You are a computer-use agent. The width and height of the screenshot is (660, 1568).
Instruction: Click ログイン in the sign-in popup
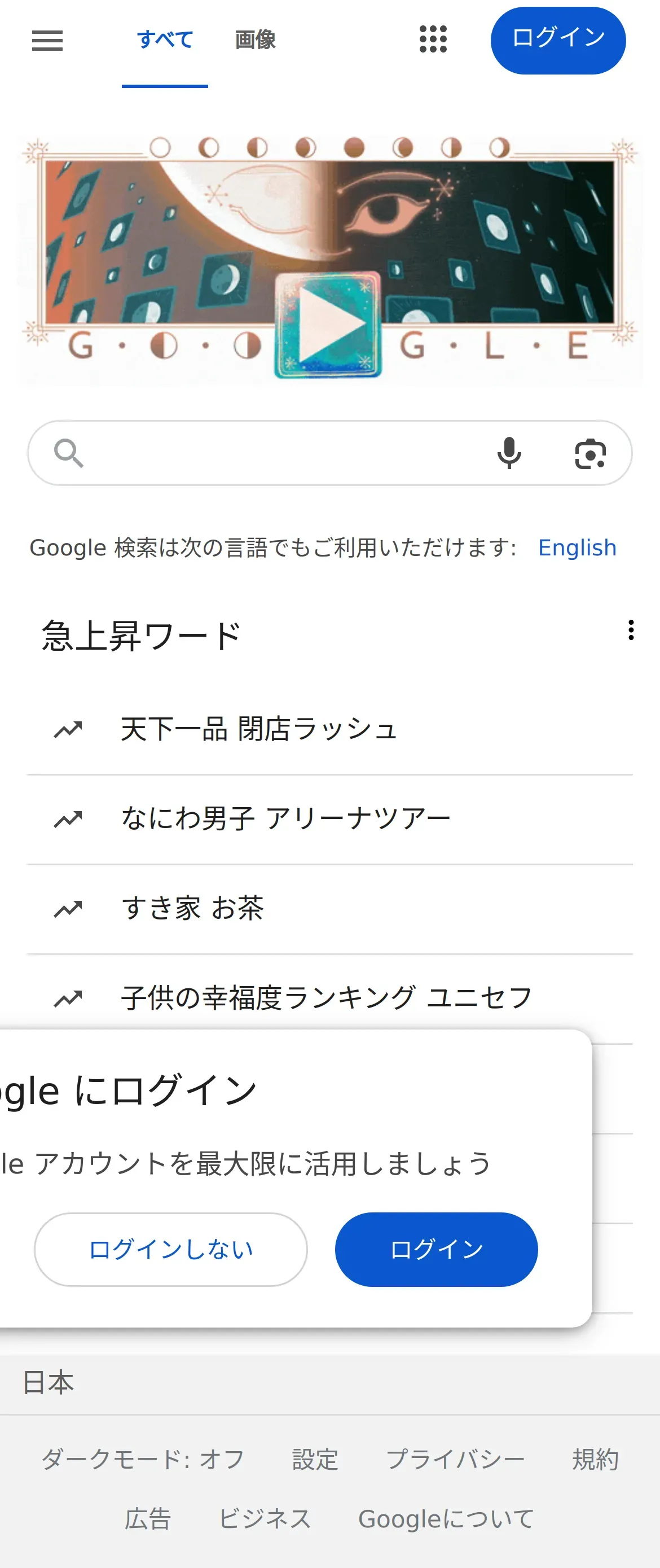pos(436,1249)
